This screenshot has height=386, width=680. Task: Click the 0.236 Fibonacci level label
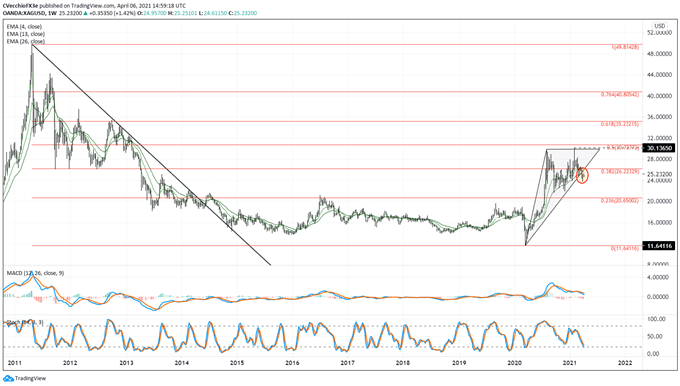point(620,200)
